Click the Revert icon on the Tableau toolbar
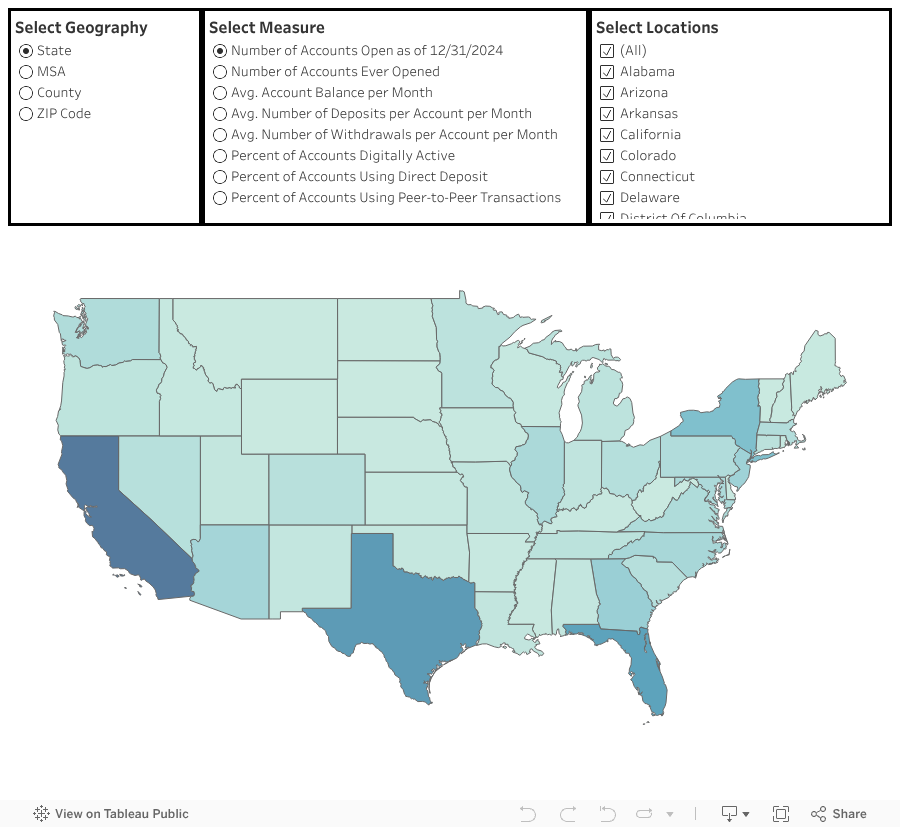 click(x=607, y=813)
